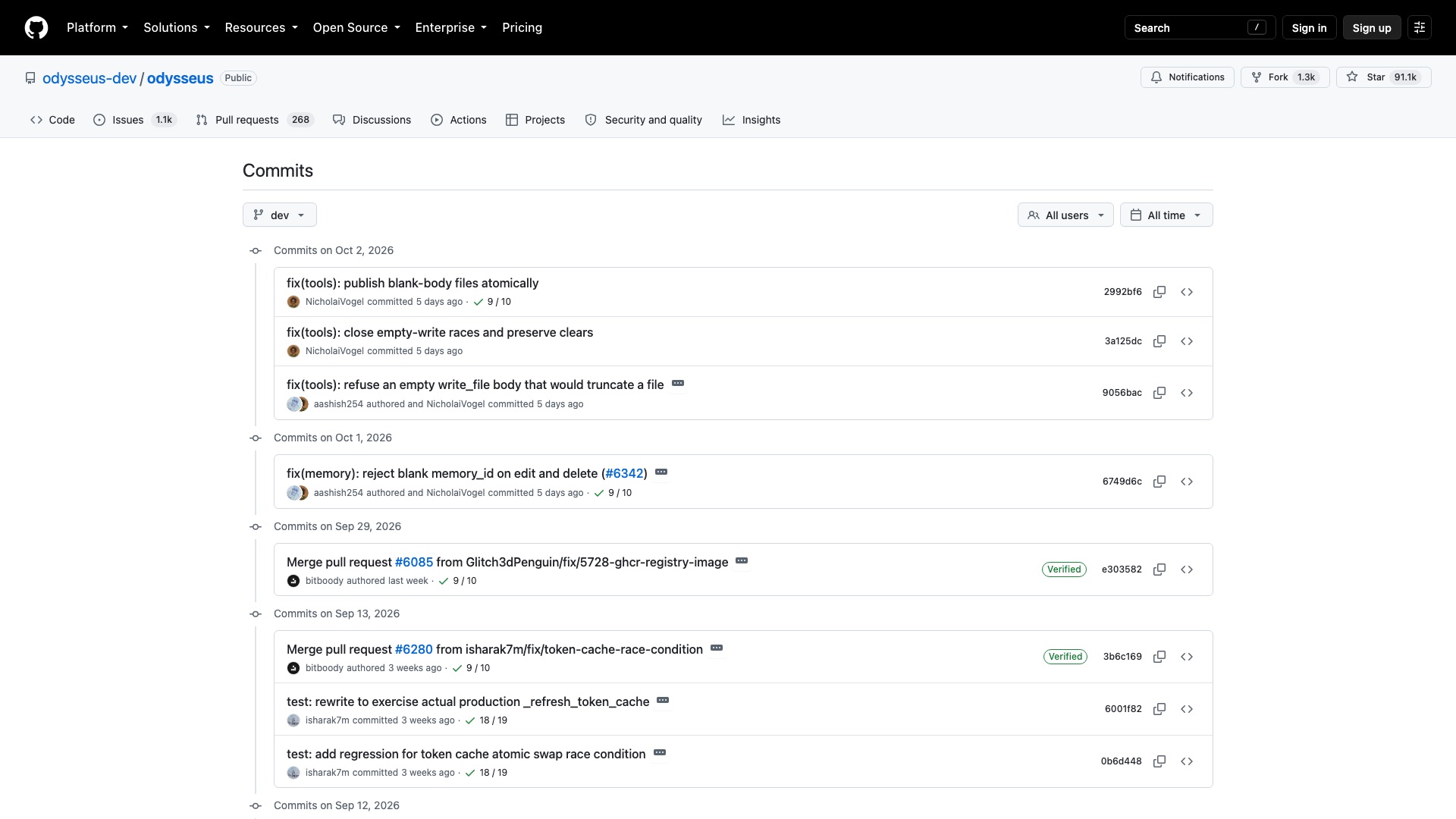Expand description of refuse empty write_file commit
Viewport: 1456px width, 819px height.
pos(678,384)
